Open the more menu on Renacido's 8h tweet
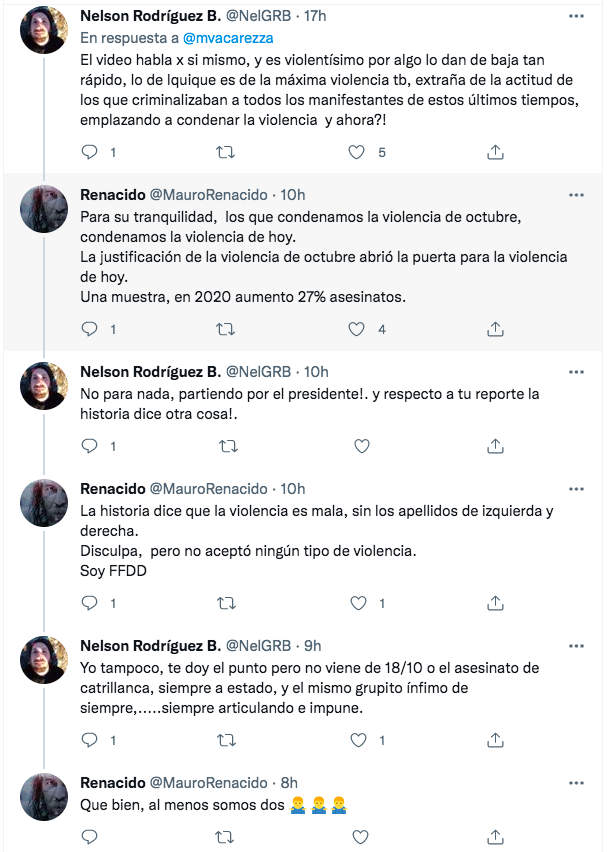 point(576,782)
